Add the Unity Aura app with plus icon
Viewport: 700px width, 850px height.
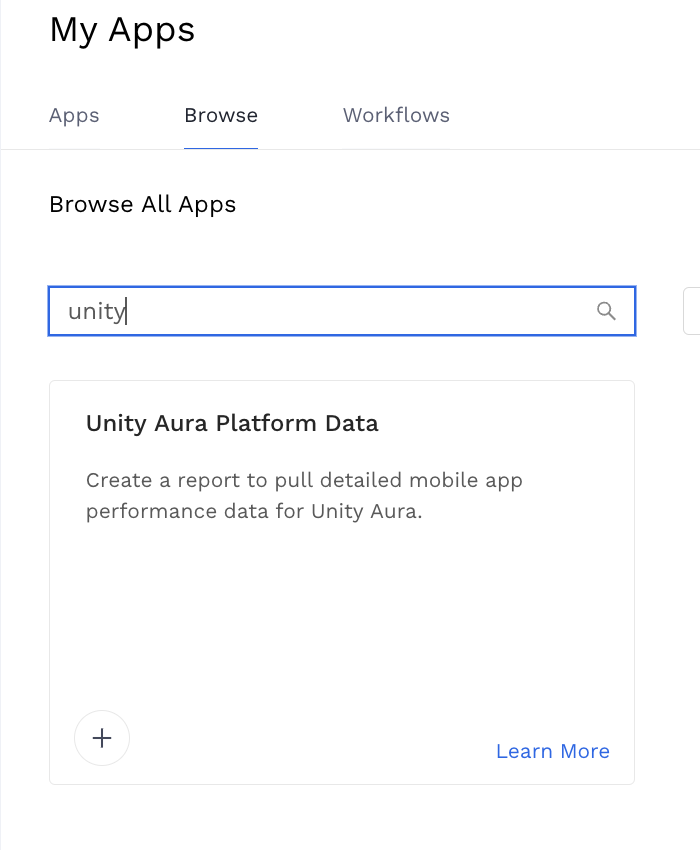102,738
